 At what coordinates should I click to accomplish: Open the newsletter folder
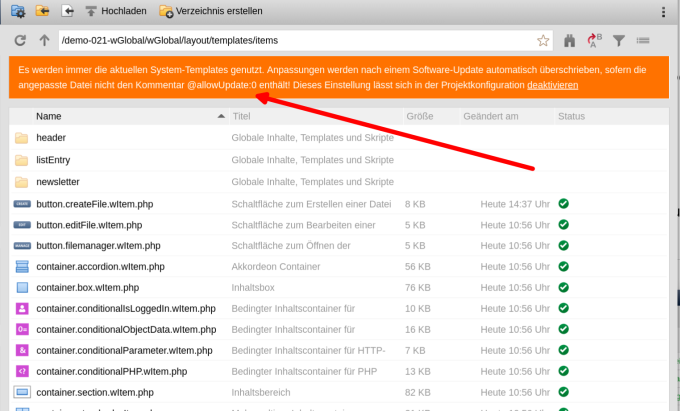pyautogui.click(x=58, y=182)
